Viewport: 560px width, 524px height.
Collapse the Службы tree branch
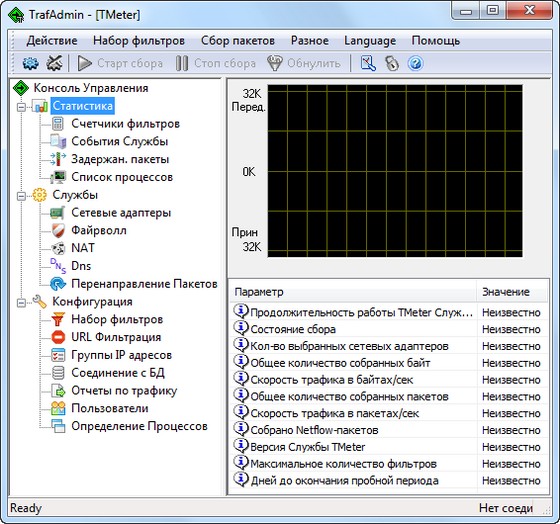(21, 196)
